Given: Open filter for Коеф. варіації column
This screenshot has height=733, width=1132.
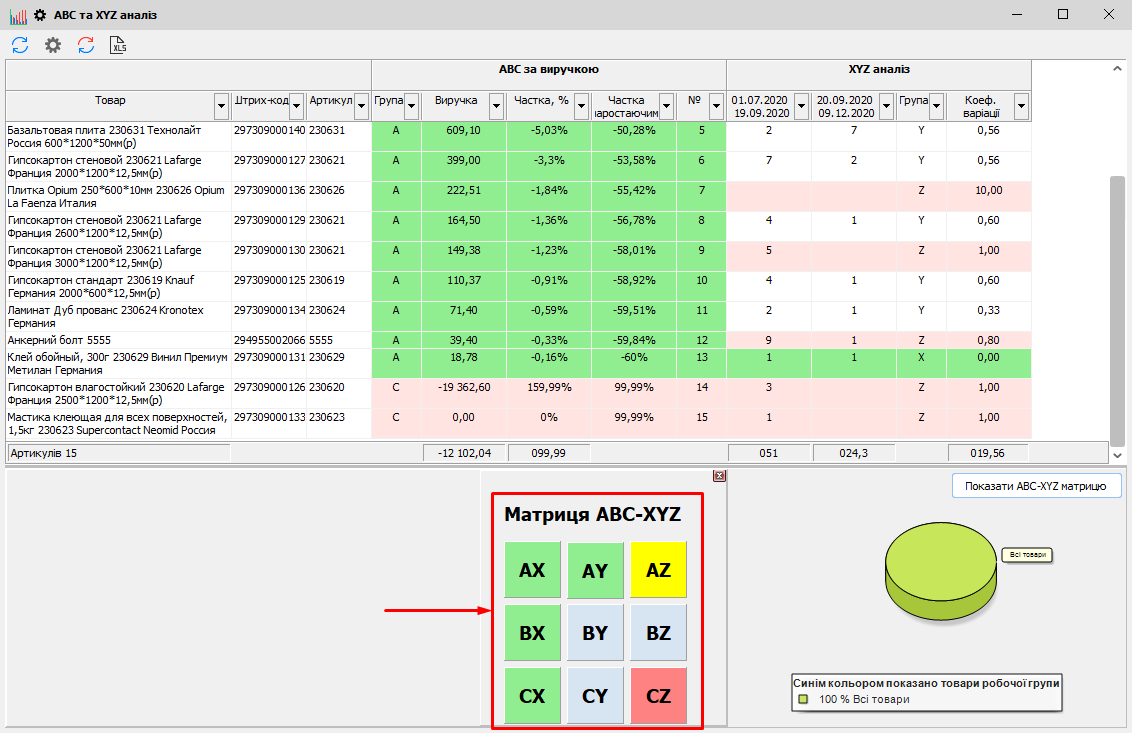Looking at the screenshot, I should 1021,106.
